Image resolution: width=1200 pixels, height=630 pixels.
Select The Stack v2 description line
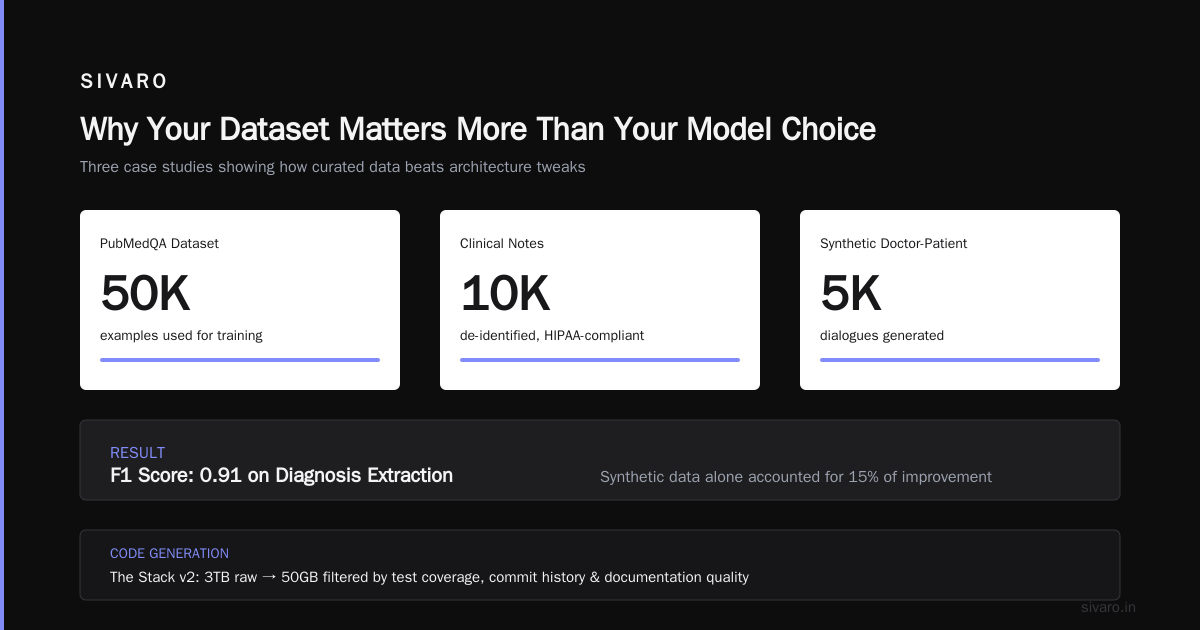pyautogui.click(x=429, y=577)
